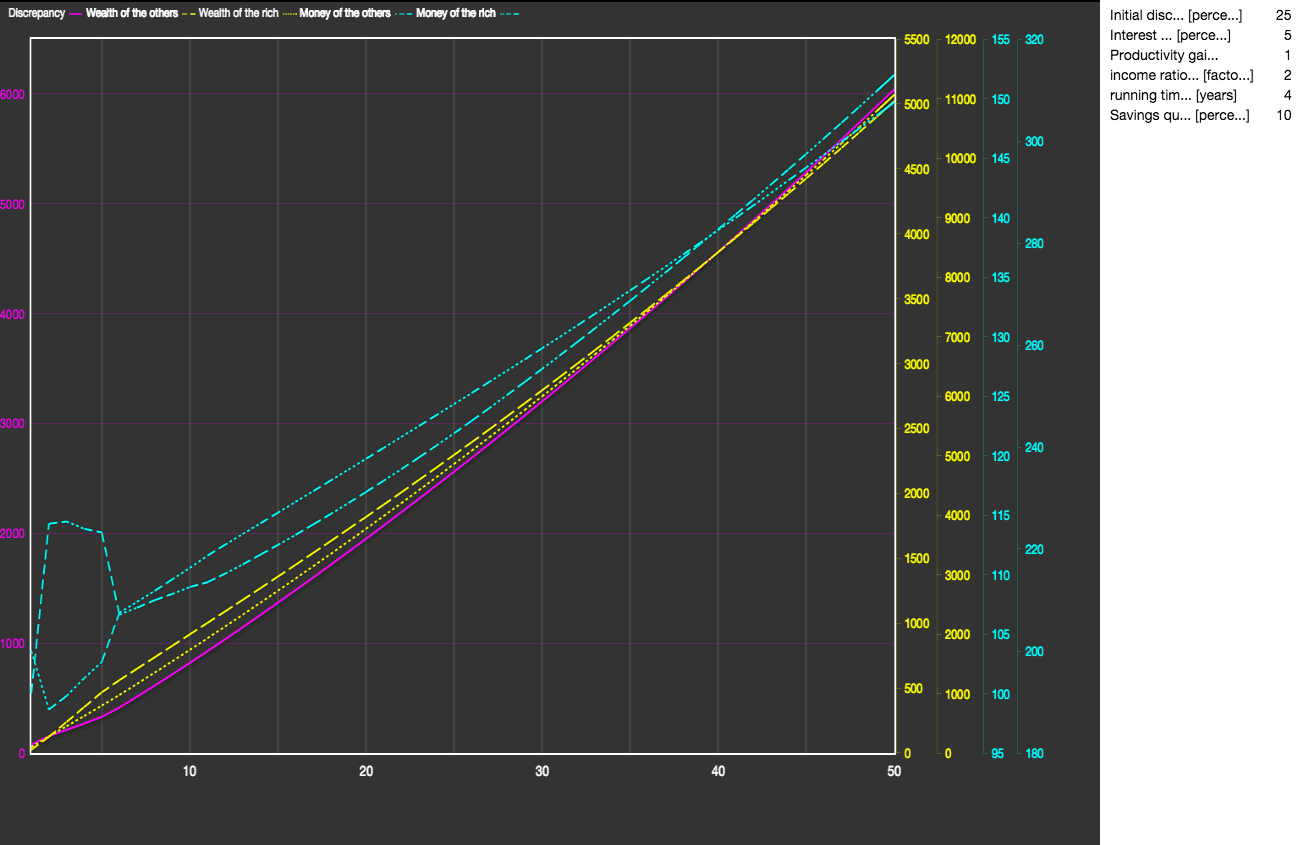Click the value 5 beside Interest

[1287, 35]
